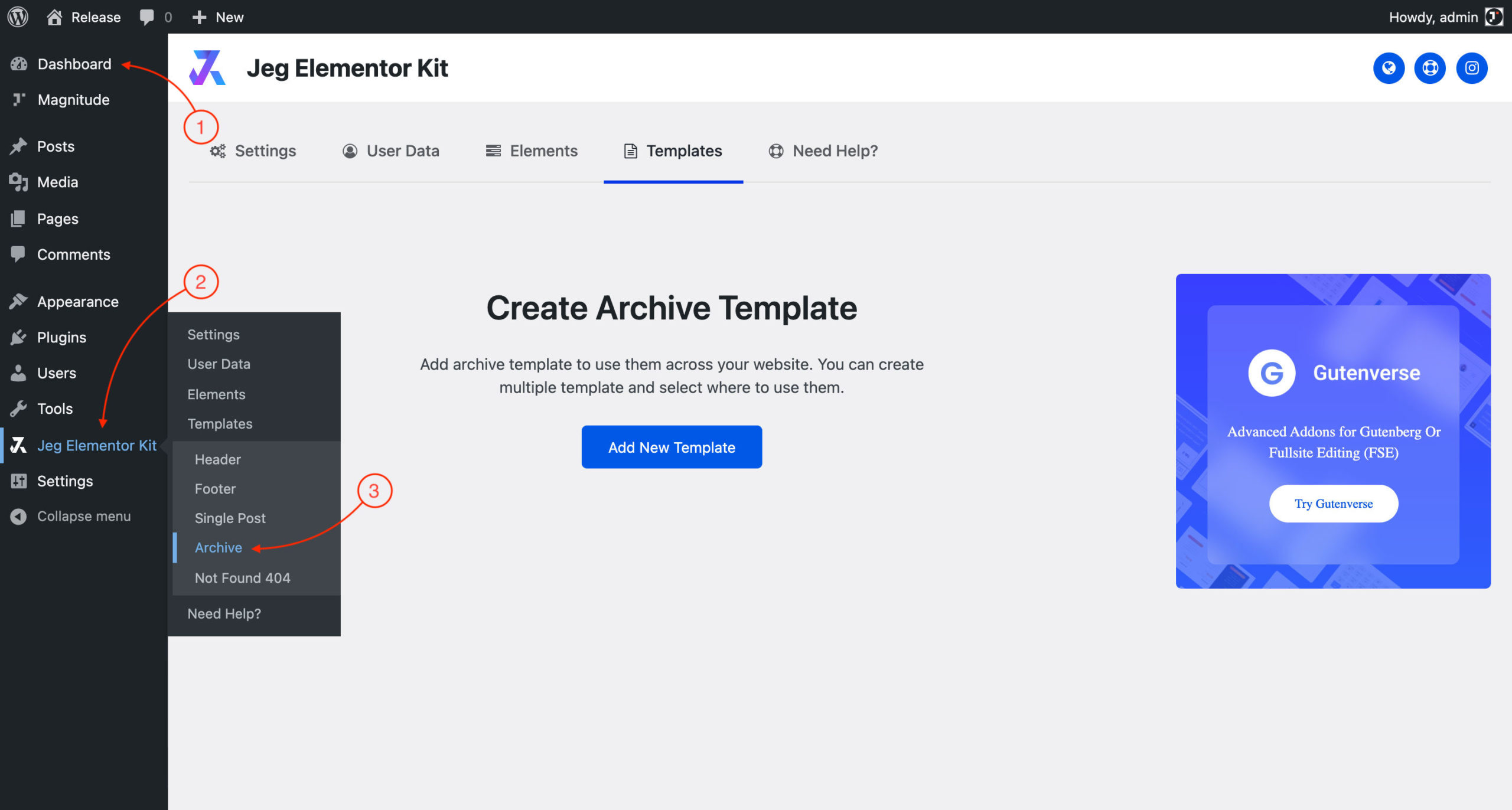
Task: Click the Jeg Elementor Kit logo
Action: (x=207, y=68)
